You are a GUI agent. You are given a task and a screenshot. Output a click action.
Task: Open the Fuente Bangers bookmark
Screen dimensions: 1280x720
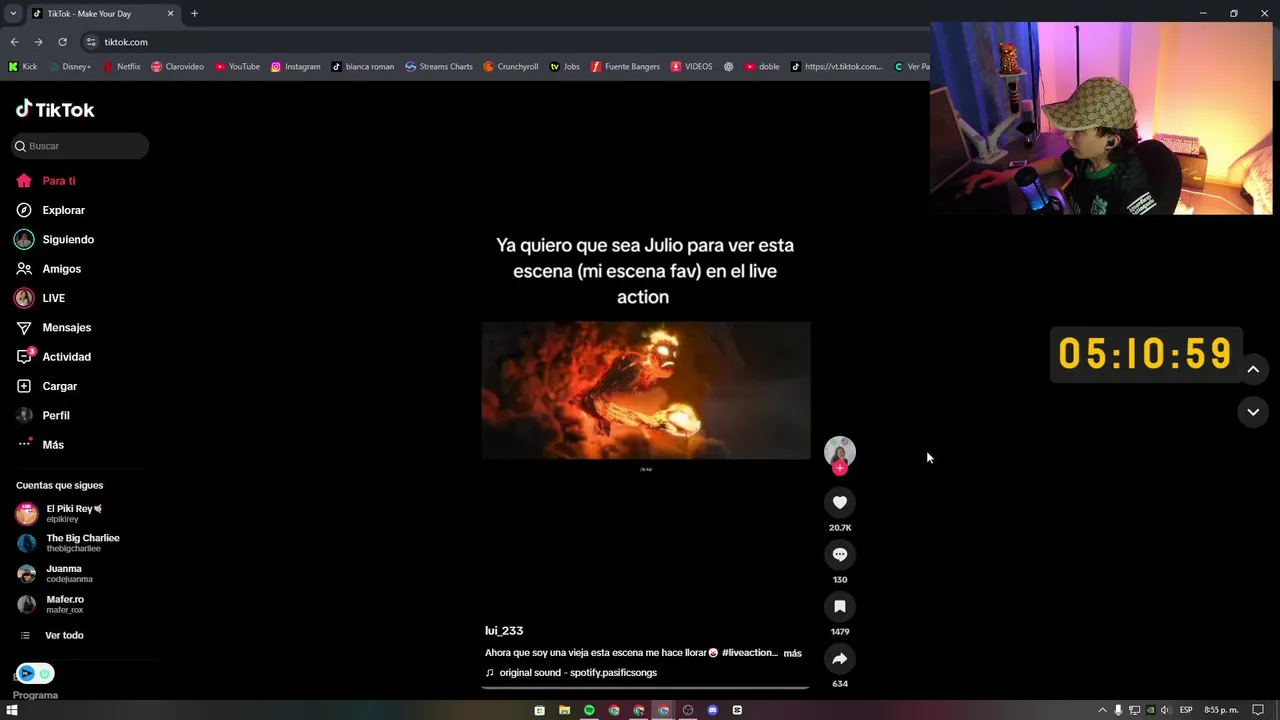625,67
